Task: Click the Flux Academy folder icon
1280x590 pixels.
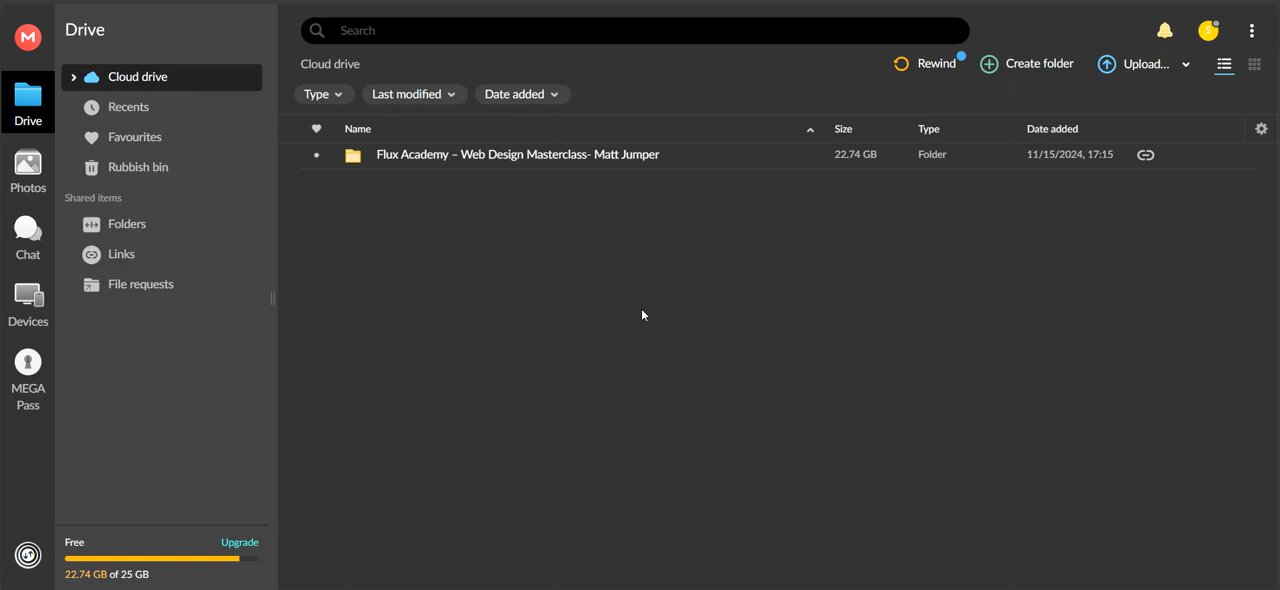Action: click(x=353, y=155)
